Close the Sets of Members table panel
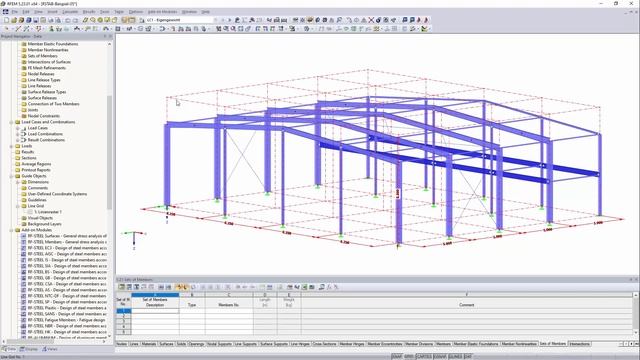The height and width of the screenshot is (360, 640). 636,280
